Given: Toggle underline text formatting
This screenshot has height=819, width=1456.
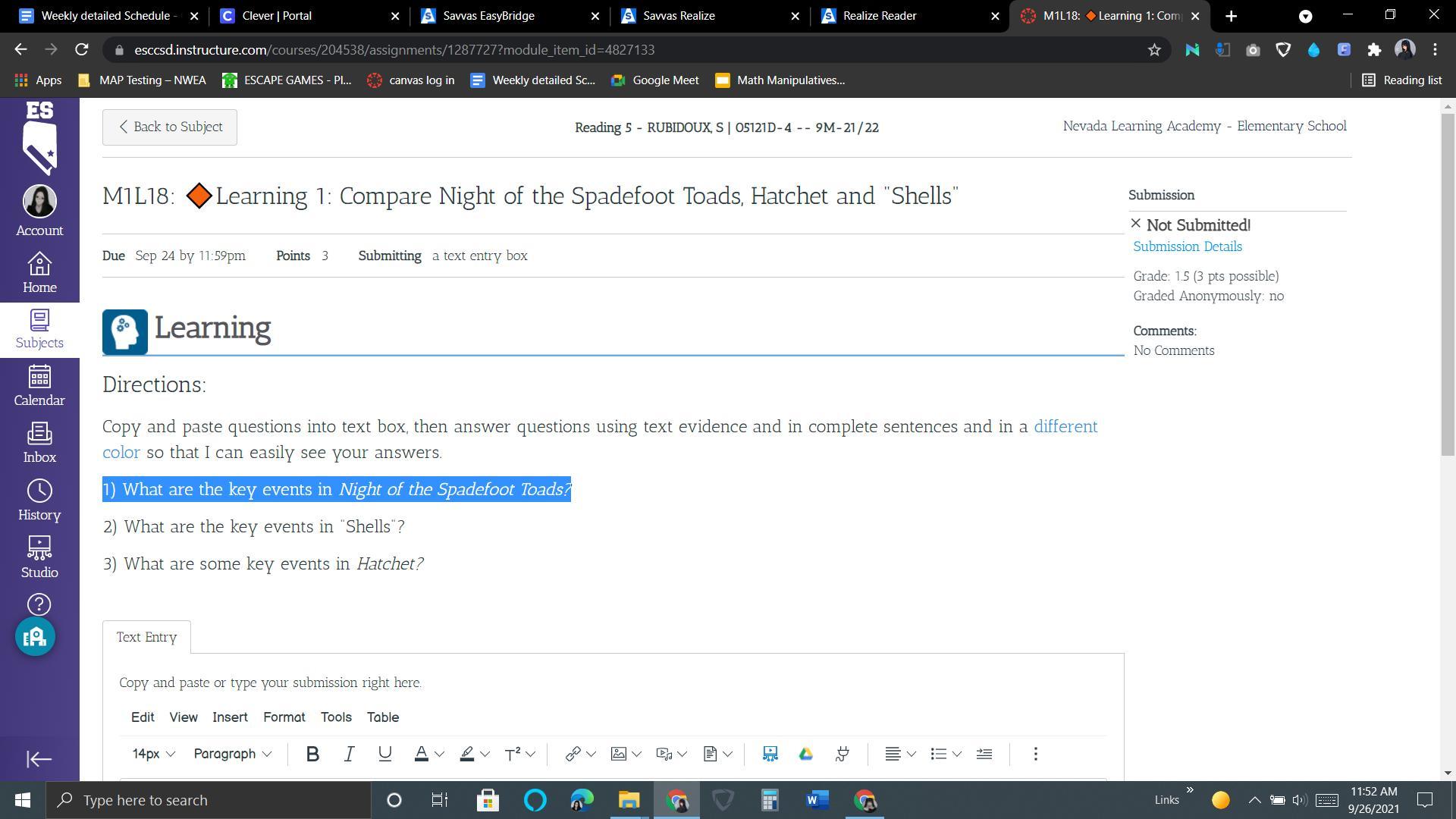Looking at the screenshot, I should pyautogui.click(x=384, y=754).
